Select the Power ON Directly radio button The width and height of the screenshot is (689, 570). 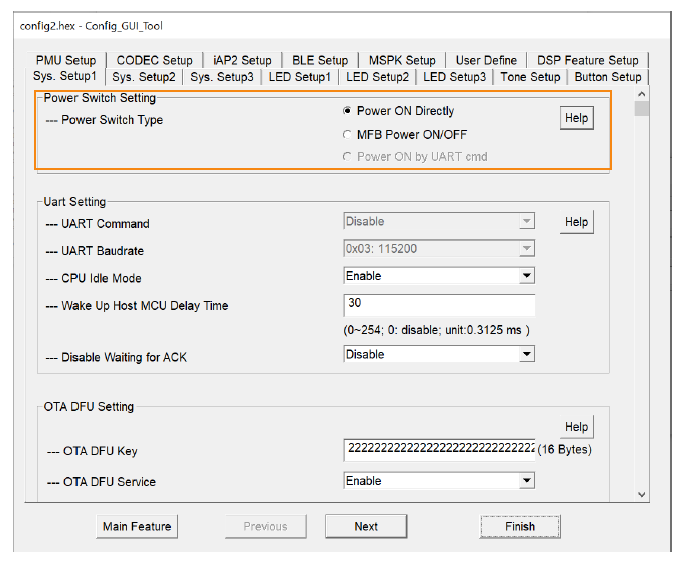(x=348, y=111)
